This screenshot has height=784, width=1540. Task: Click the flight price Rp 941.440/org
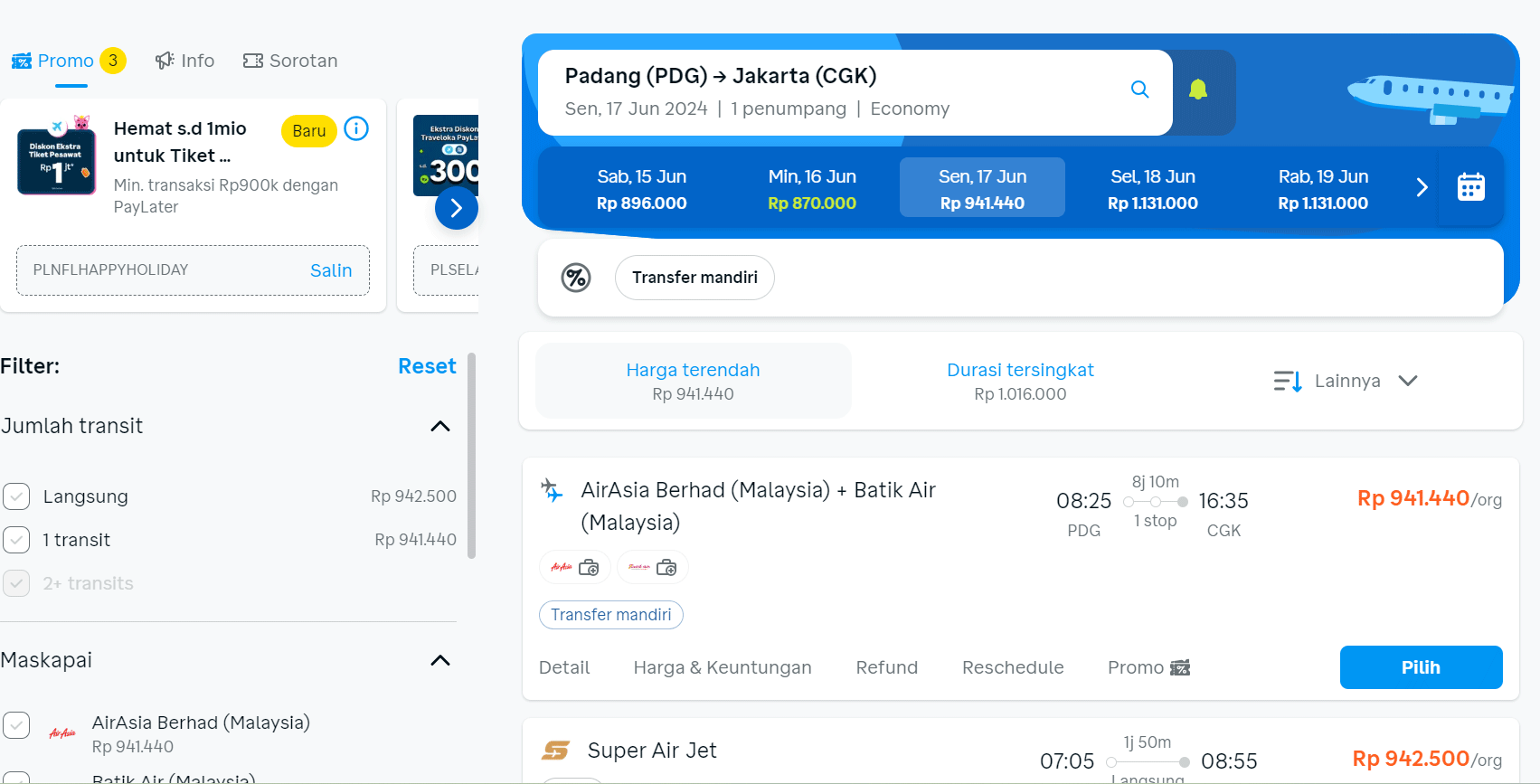(1430, 498)
